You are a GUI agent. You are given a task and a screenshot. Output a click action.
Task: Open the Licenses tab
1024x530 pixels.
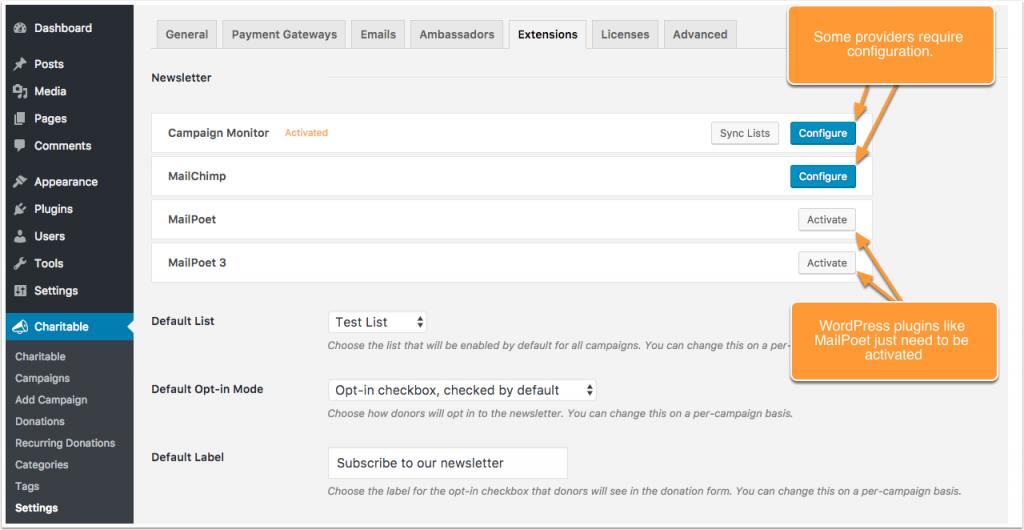[625, 35]
